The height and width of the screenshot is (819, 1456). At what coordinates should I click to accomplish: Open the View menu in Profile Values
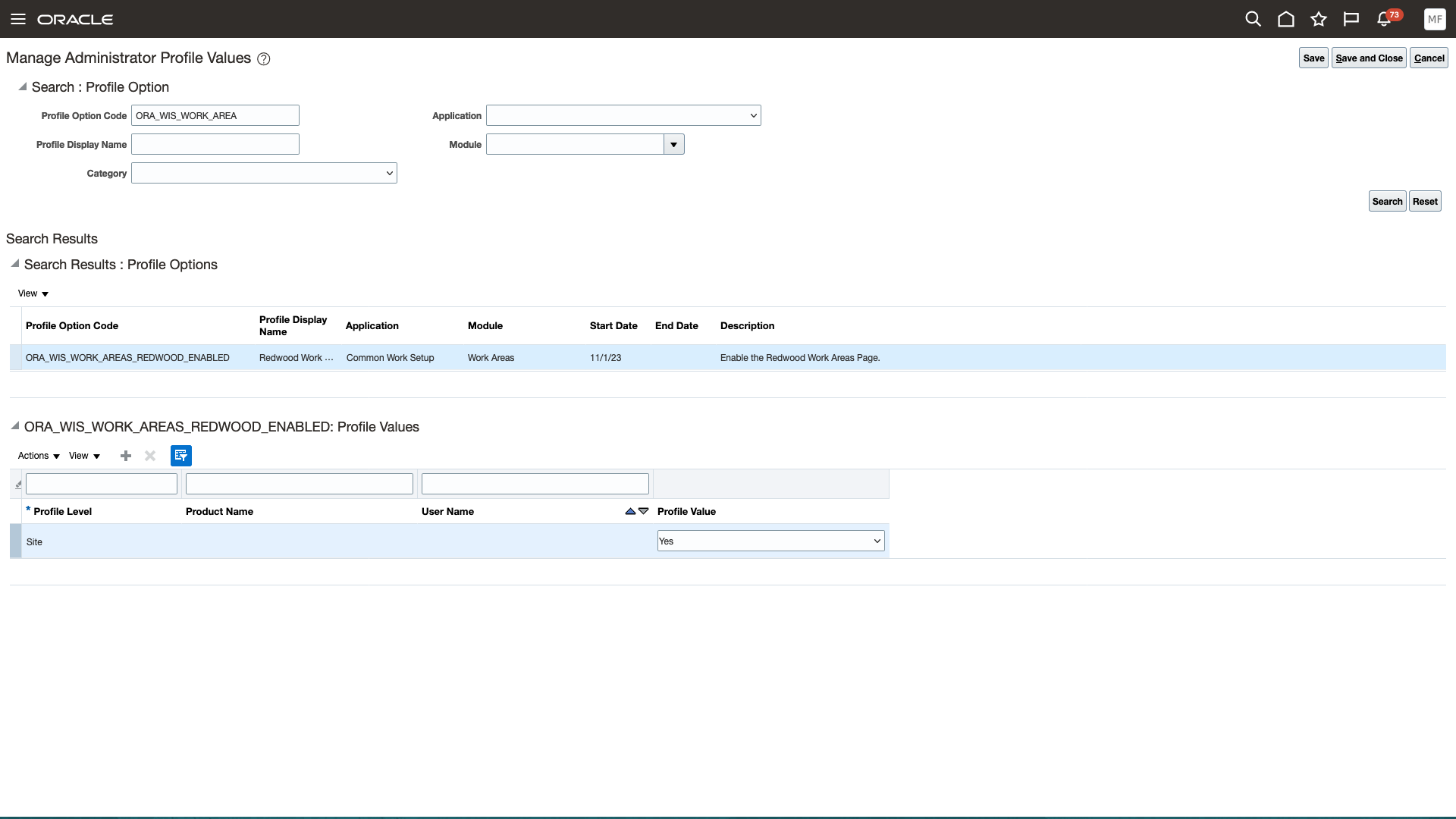(83, 456)
